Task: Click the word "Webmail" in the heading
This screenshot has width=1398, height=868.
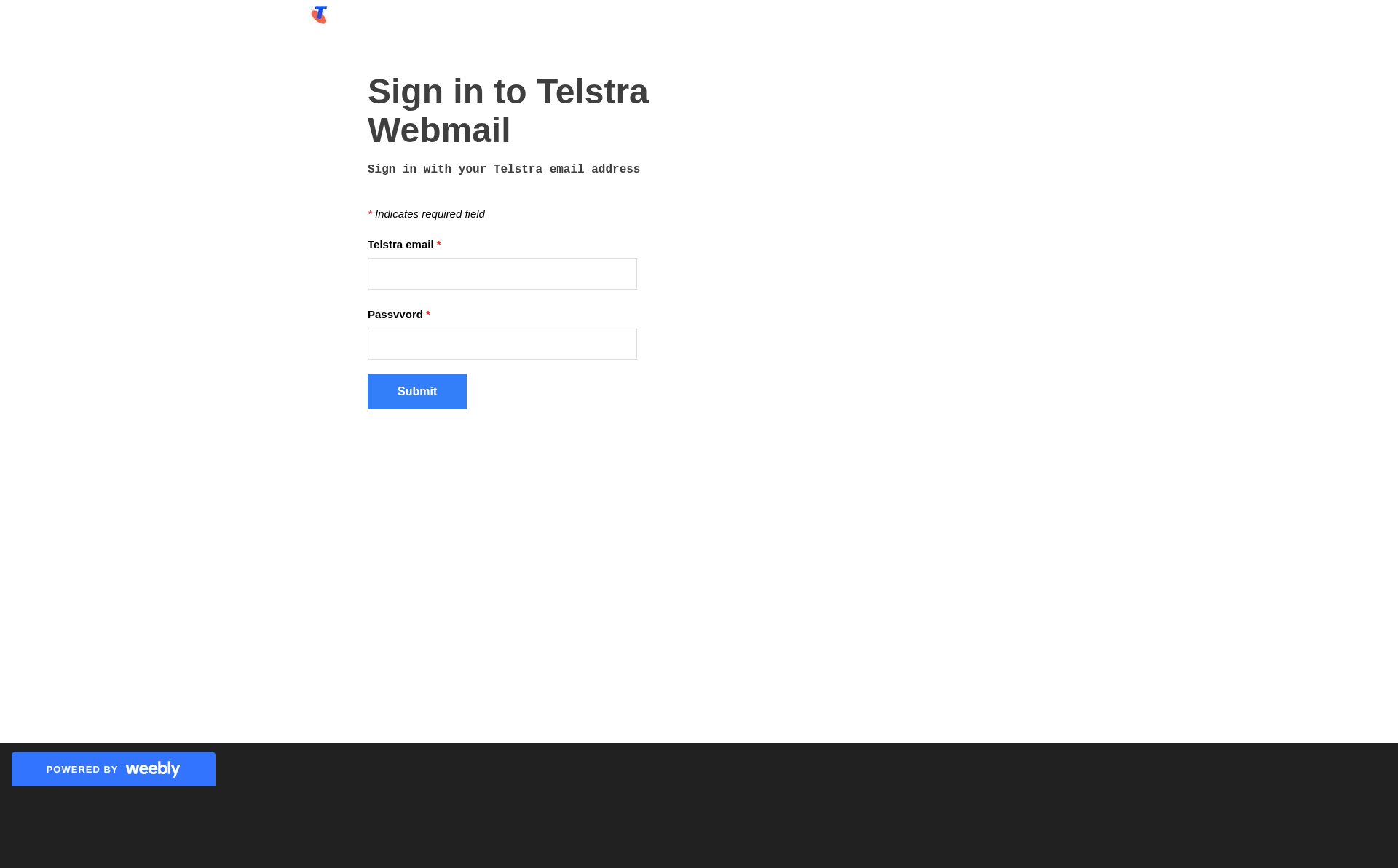Action: (438, 130)
